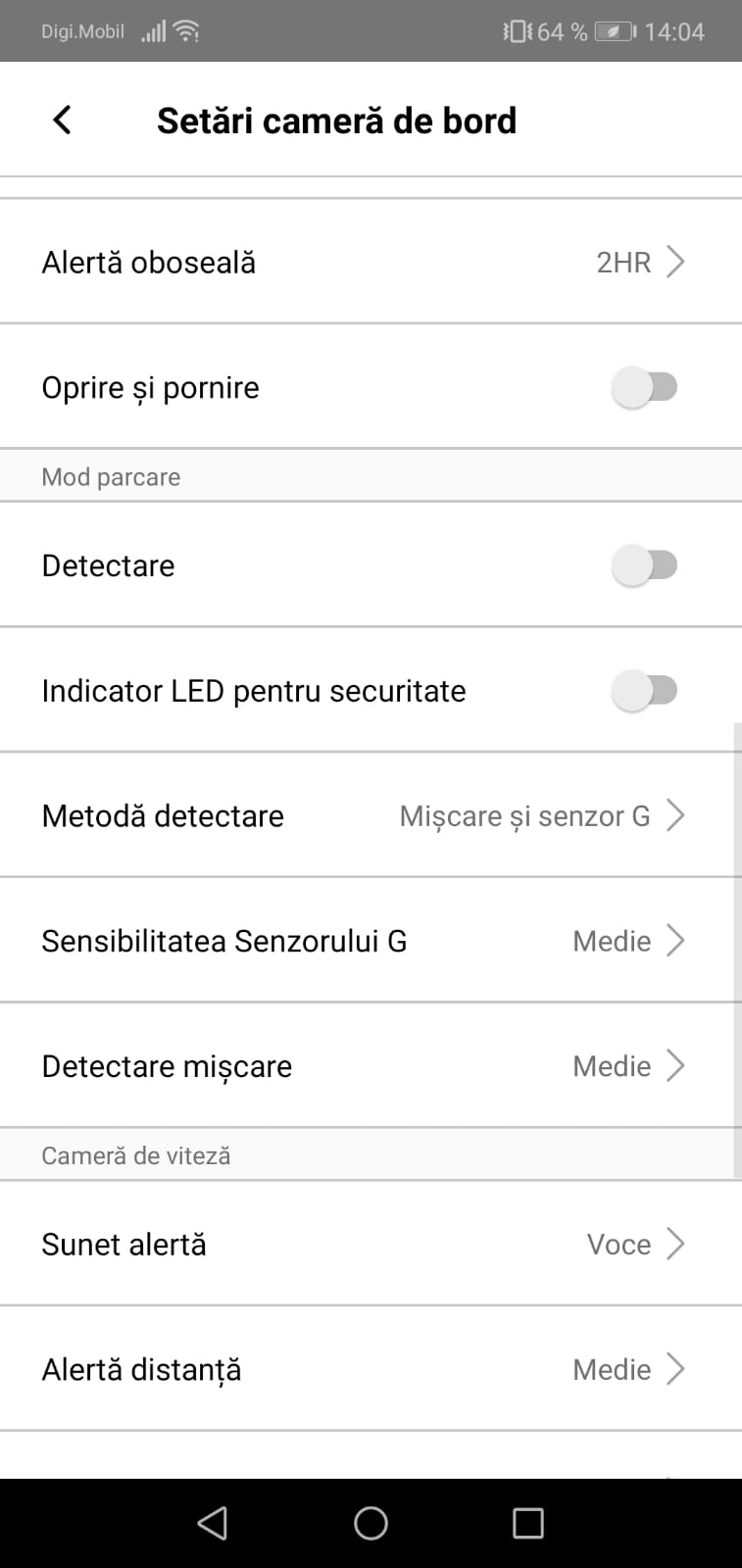Tap Android recent apps square button
Image resolution: width=742 pixels, height=1568 pixels.
click(527, 1523)
